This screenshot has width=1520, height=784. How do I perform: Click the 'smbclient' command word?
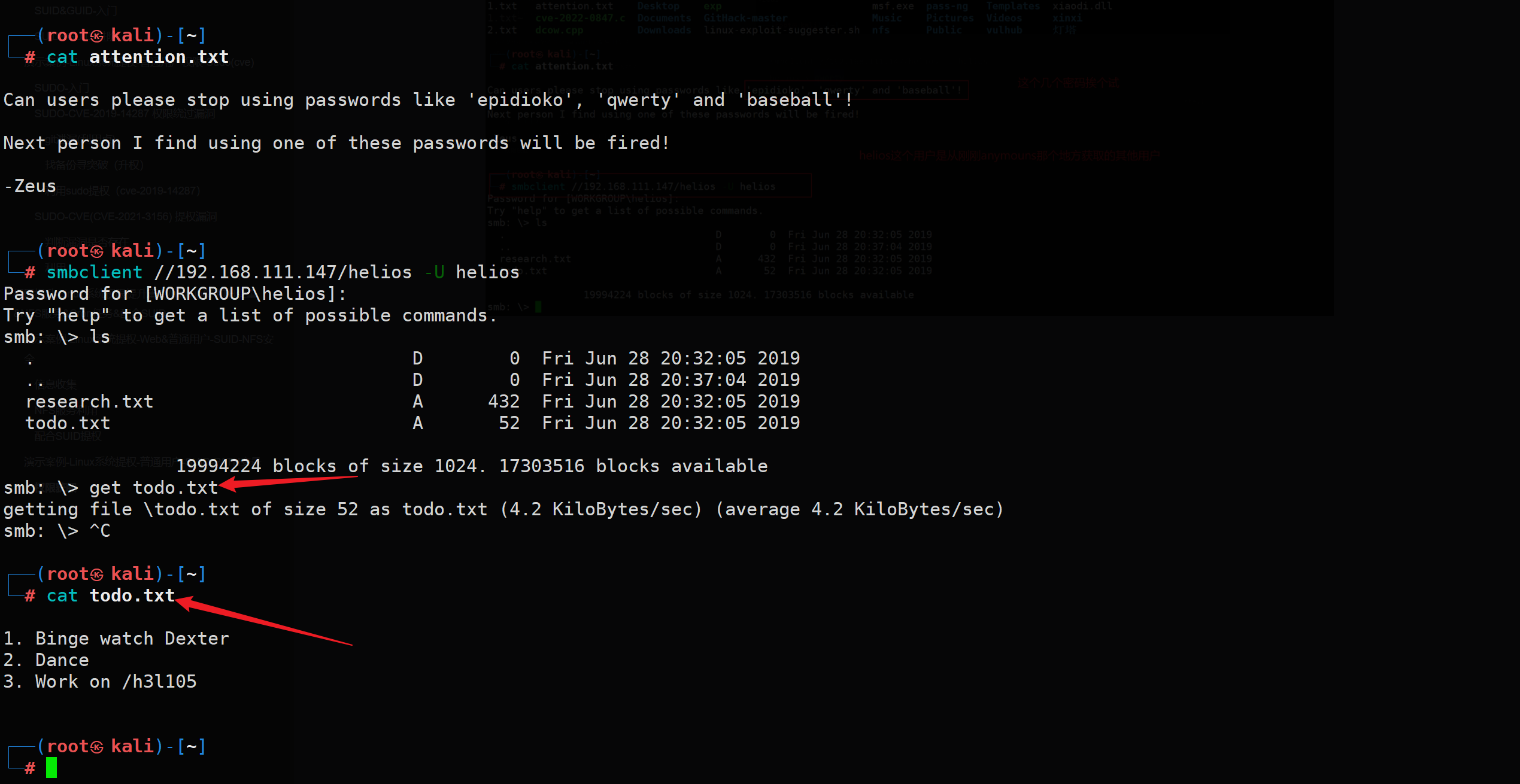tap(95, 273)
